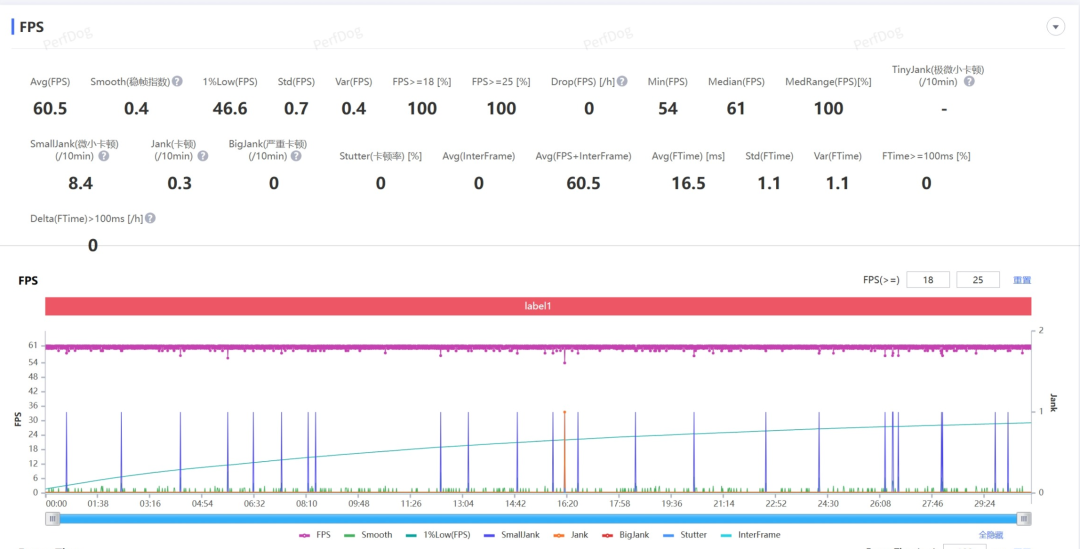The image size is (1080, 549).
Task: Hide the Smooth series in the legend
Action: (367, 535)
